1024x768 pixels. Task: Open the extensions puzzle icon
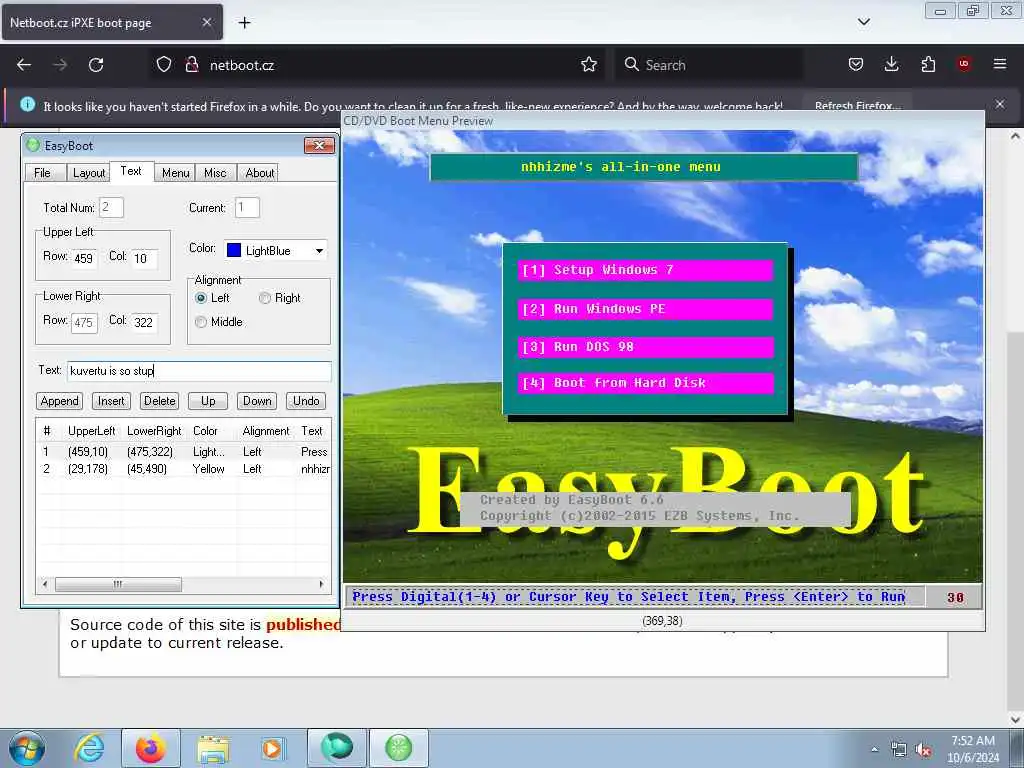928,65
